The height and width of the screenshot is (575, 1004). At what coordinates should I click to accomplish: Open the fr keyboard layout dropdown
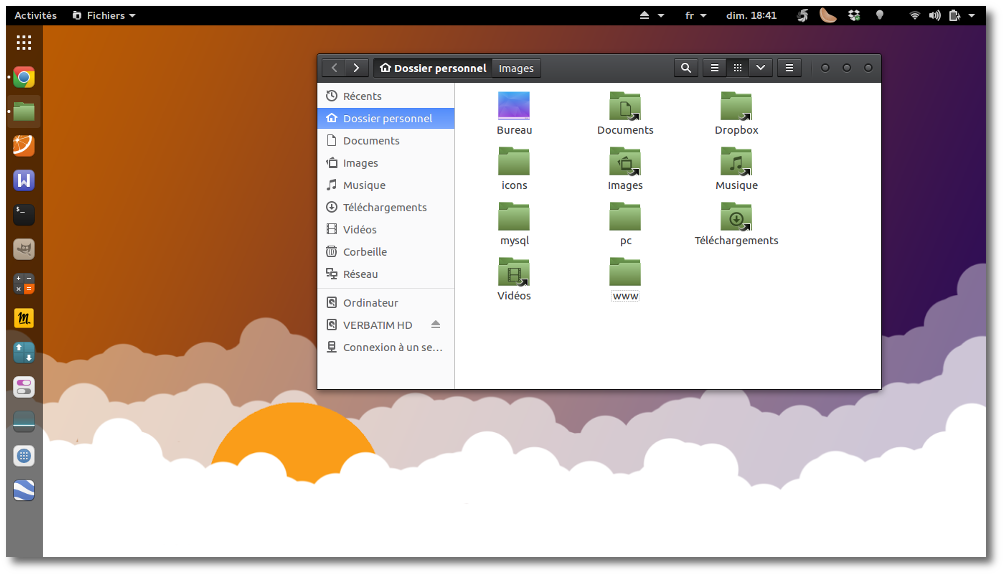695,15
